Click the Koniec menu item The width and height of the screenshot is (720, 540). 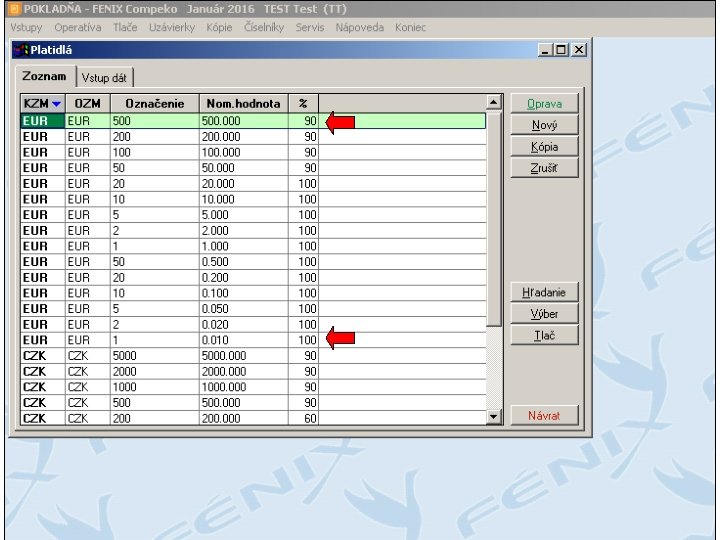(x=411, y=28)
